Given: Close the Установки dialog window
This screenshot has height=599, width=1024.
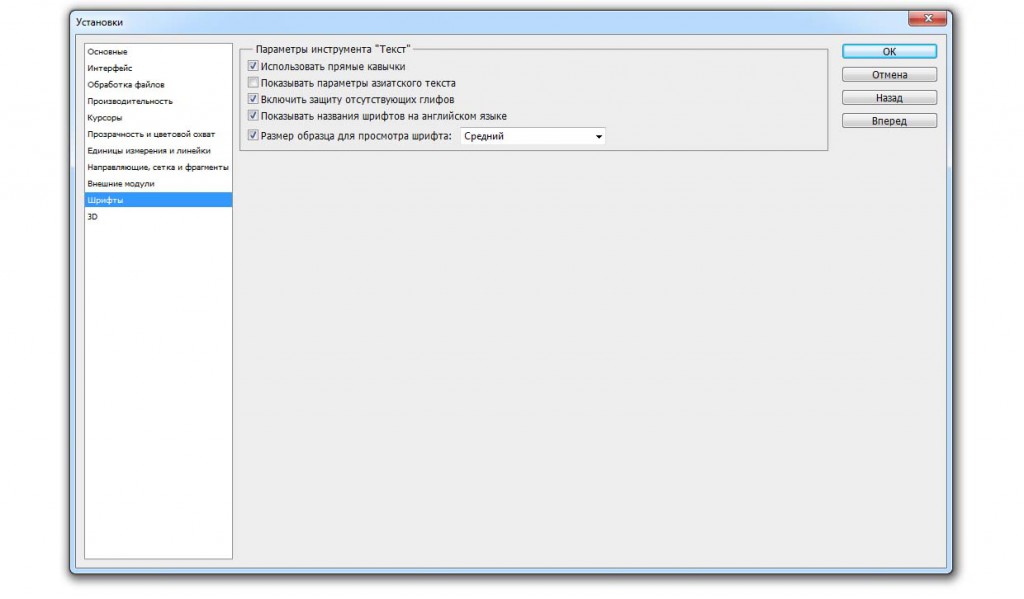Looking at the screenshot, I should 927,19.
